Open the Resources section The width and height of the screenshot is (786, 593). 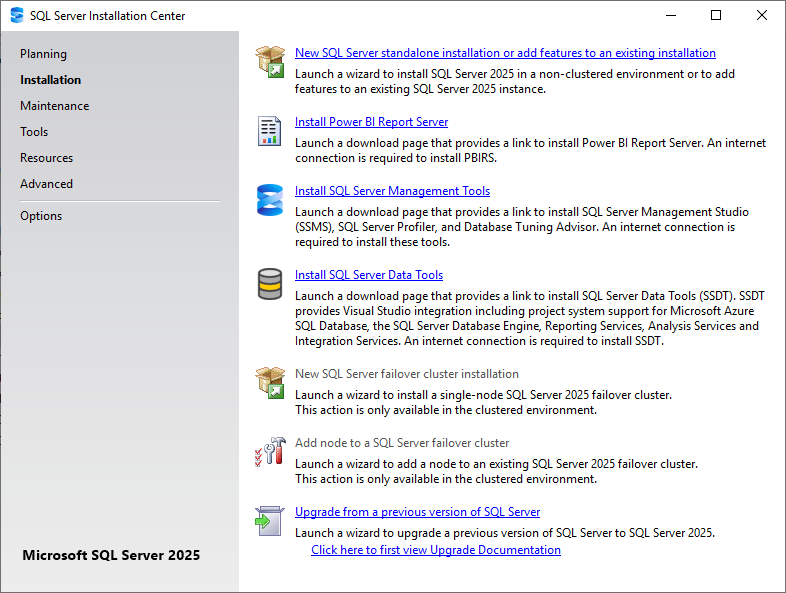(x=46, y=158)
